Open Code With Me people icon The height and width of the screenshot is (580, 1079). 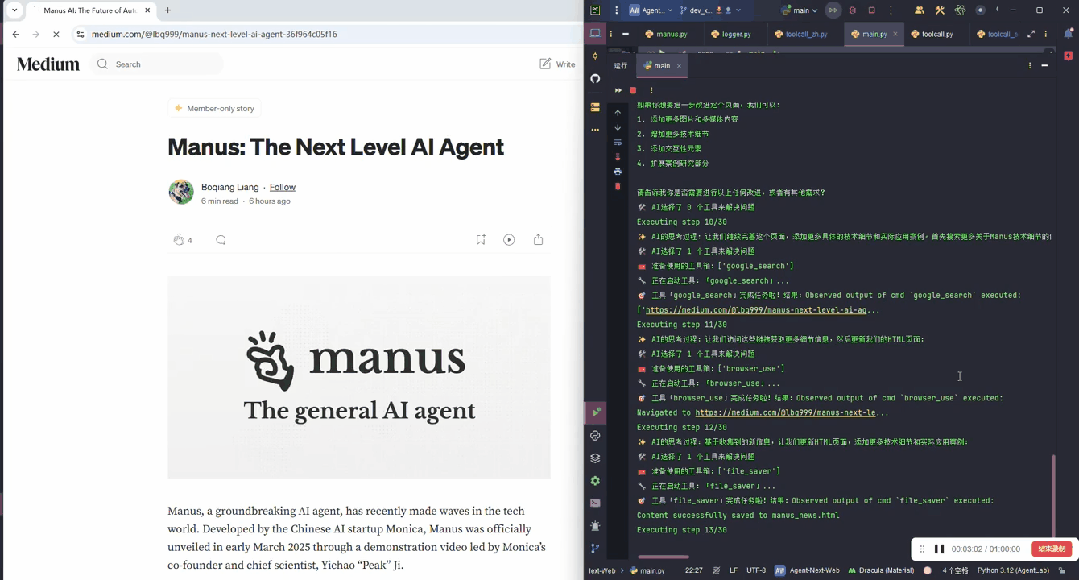(x=919, y=10)
